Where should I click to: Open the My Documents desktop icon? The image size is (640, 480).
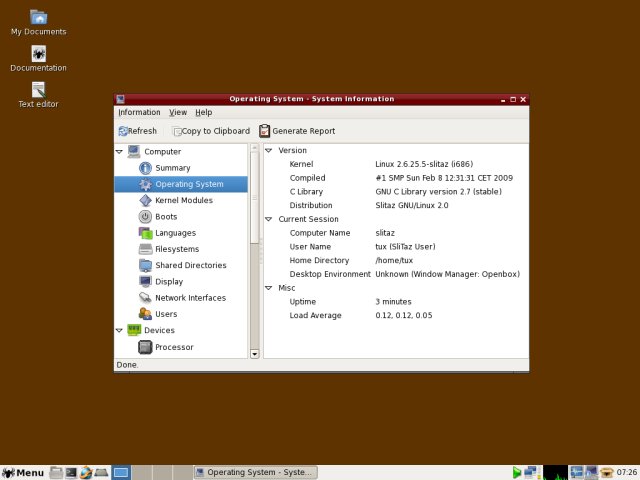[x=38, y=17]
